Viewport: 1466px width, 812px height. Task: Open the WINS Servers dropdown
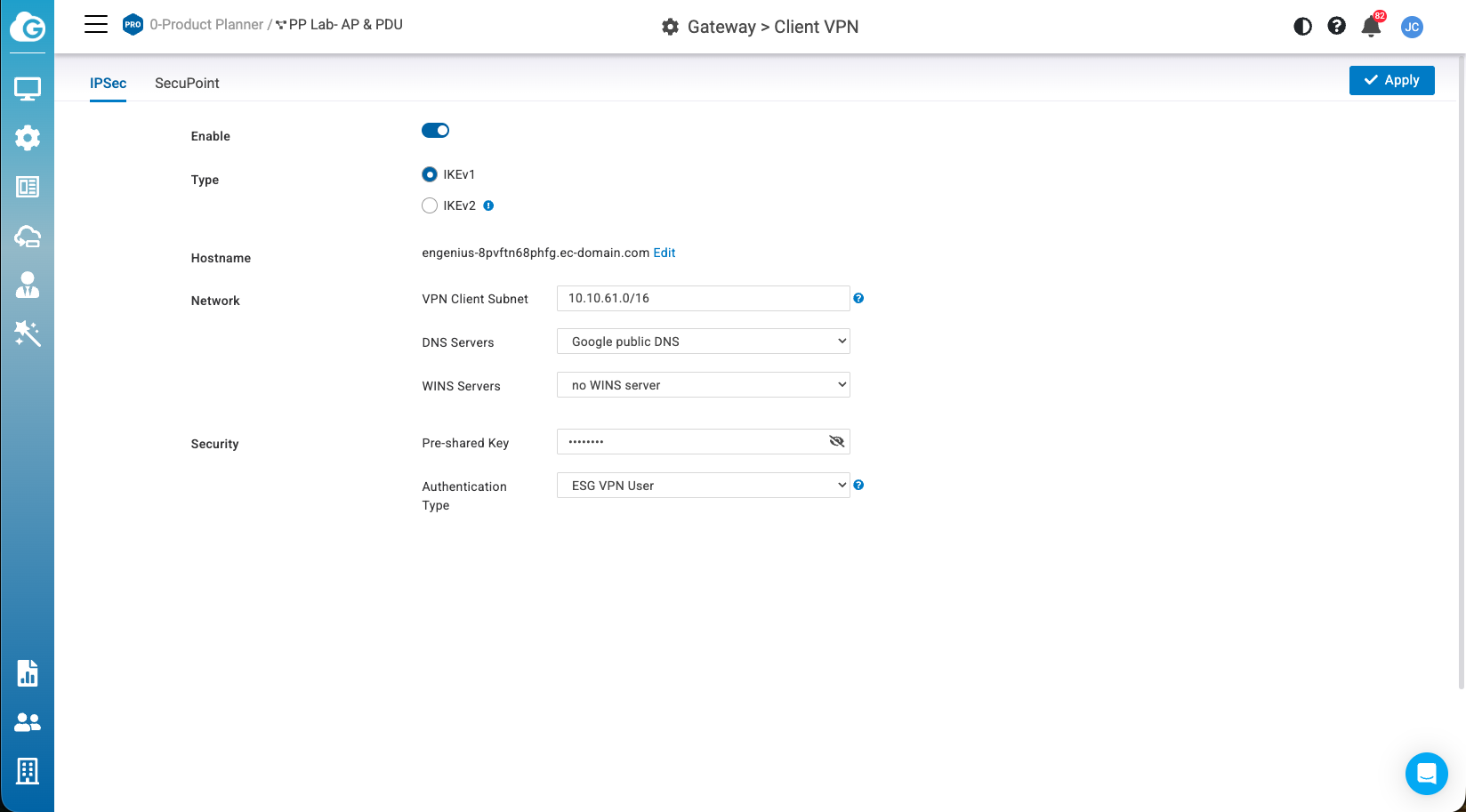click(703, 385)
